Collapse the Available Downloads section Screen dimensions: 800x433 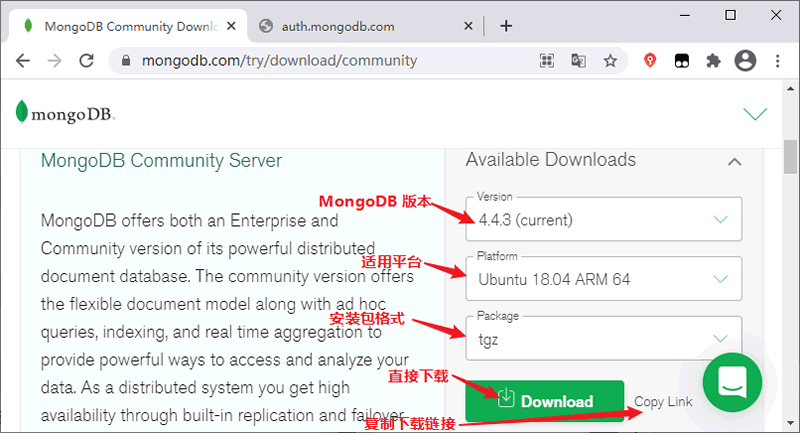click(x=734, y=162)
